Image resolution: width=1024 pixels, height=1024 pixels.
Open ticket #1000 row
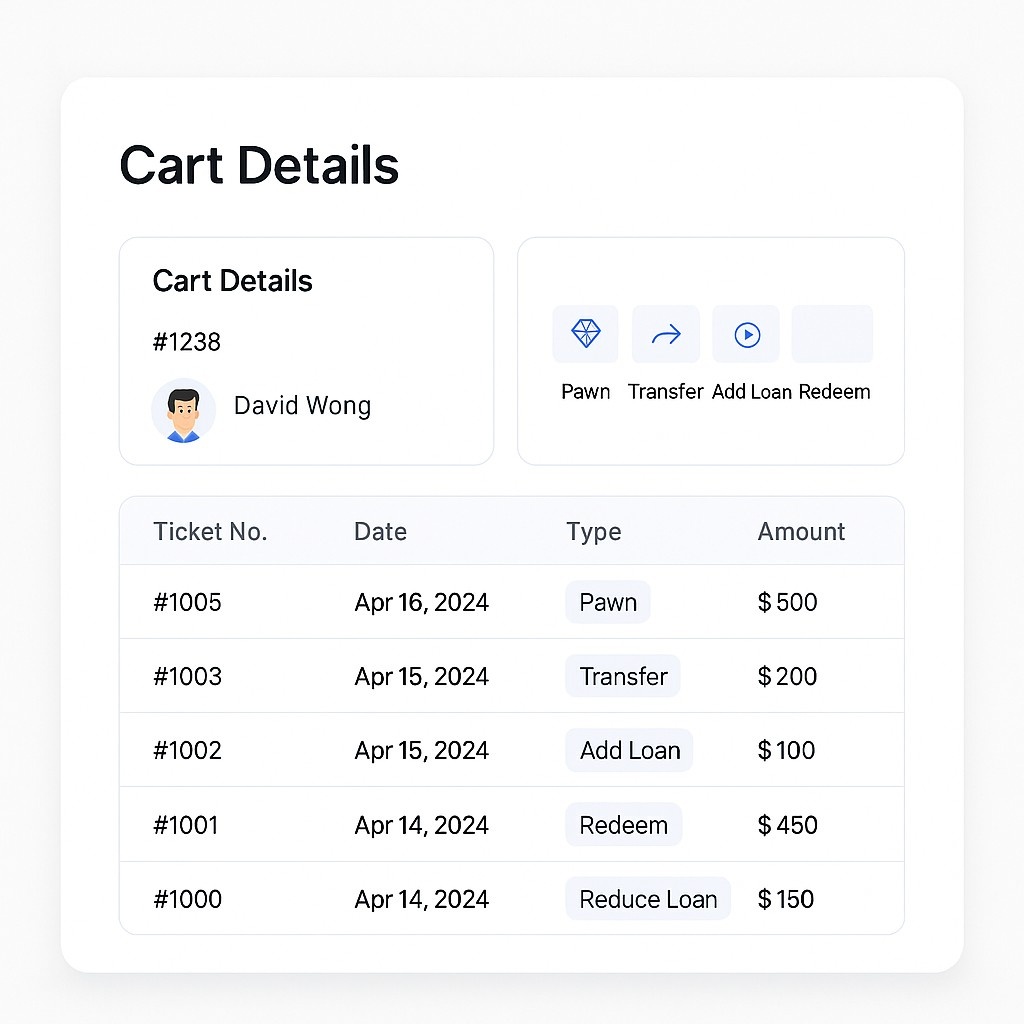pyautogui.click(x=187, y=899)
